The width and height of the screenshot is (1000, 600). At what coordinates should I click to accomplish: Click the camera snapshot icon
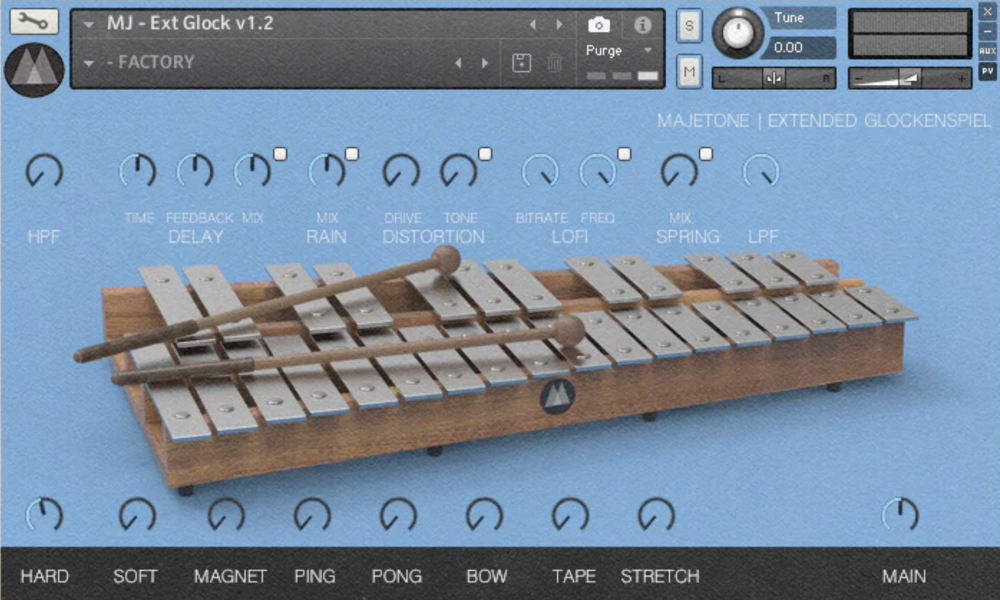[598, 25]
